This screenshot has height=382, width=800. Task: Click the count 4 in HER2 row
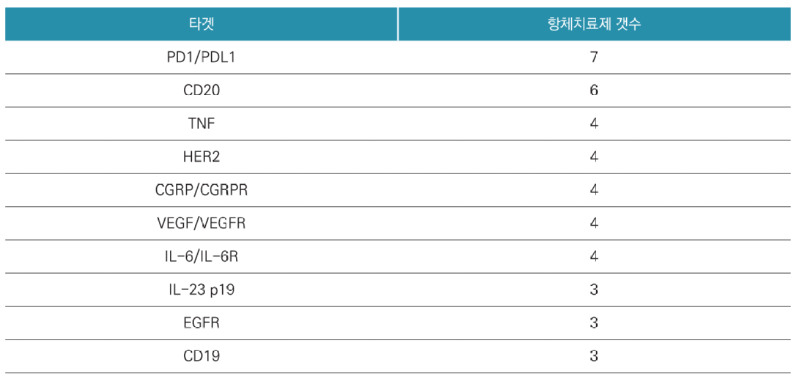pyautogui.click(x=593, y=157)
